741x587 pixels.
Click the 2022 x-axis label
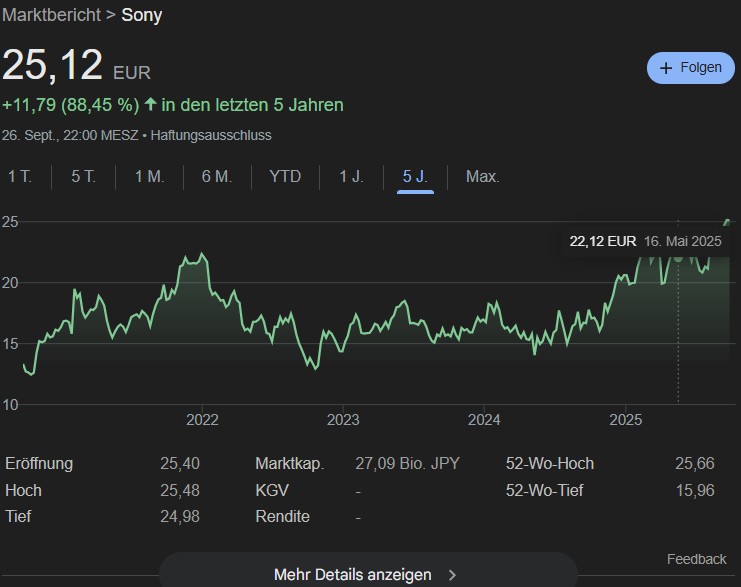[x=202, y=420]
